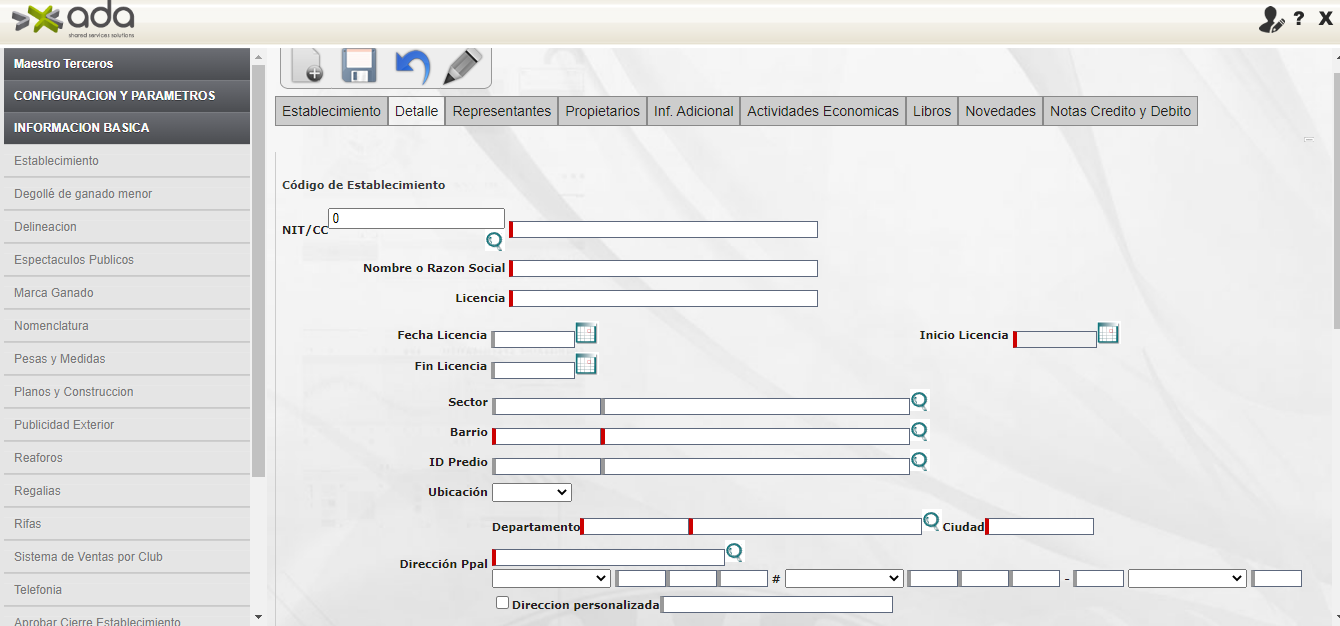
Task: Open the dropdown after the # symbol
Action: (844, 579)
